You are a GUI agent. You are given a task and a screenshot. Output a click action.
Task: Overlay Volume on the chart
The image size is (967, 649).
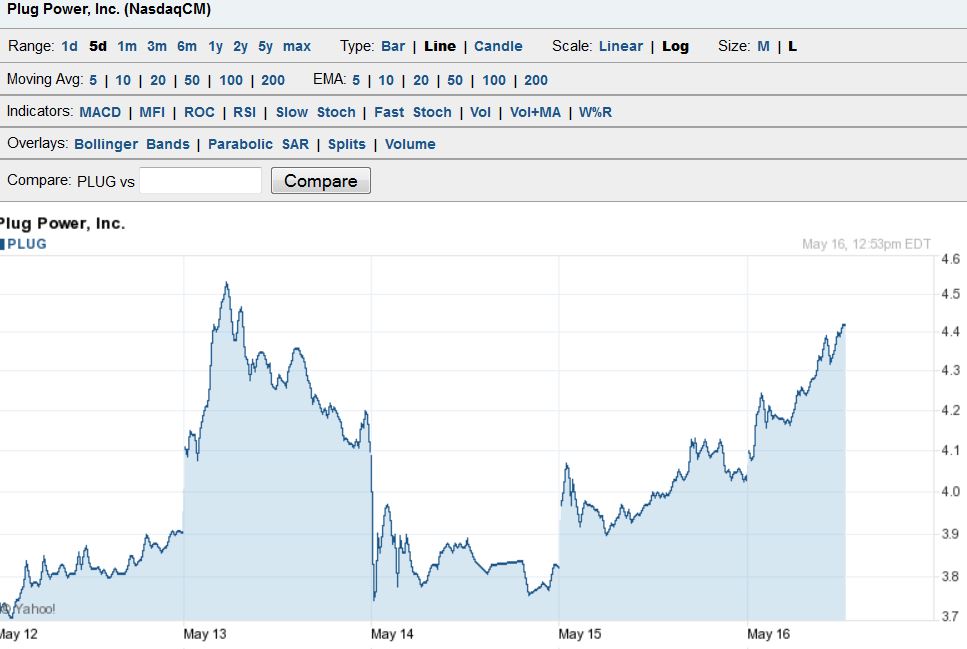click(410, 144)
